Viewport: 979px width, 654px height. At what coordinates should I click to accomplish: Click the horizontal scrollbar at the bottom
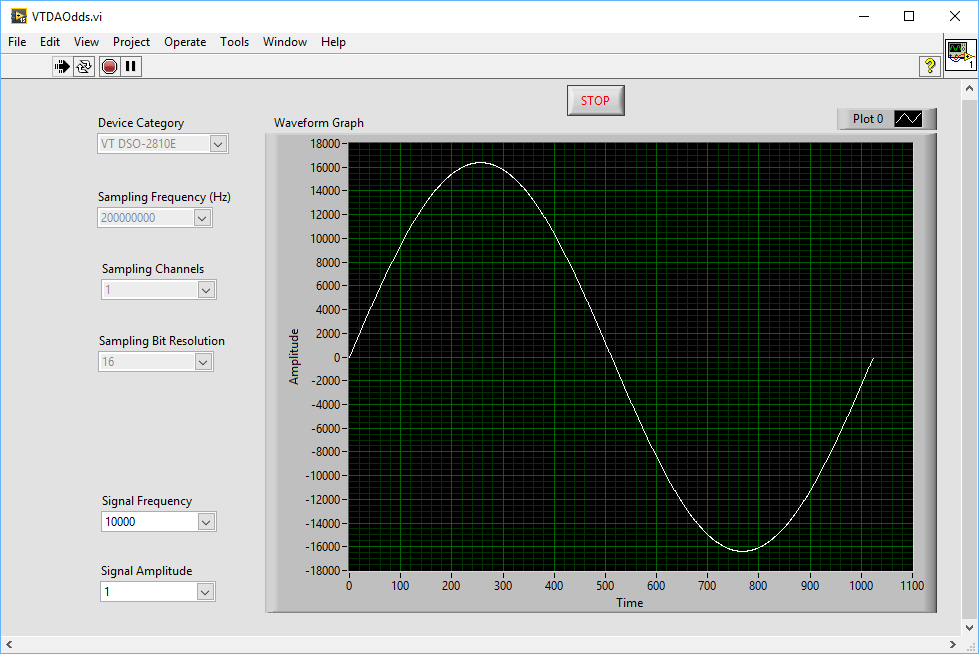tap(480, 644)
